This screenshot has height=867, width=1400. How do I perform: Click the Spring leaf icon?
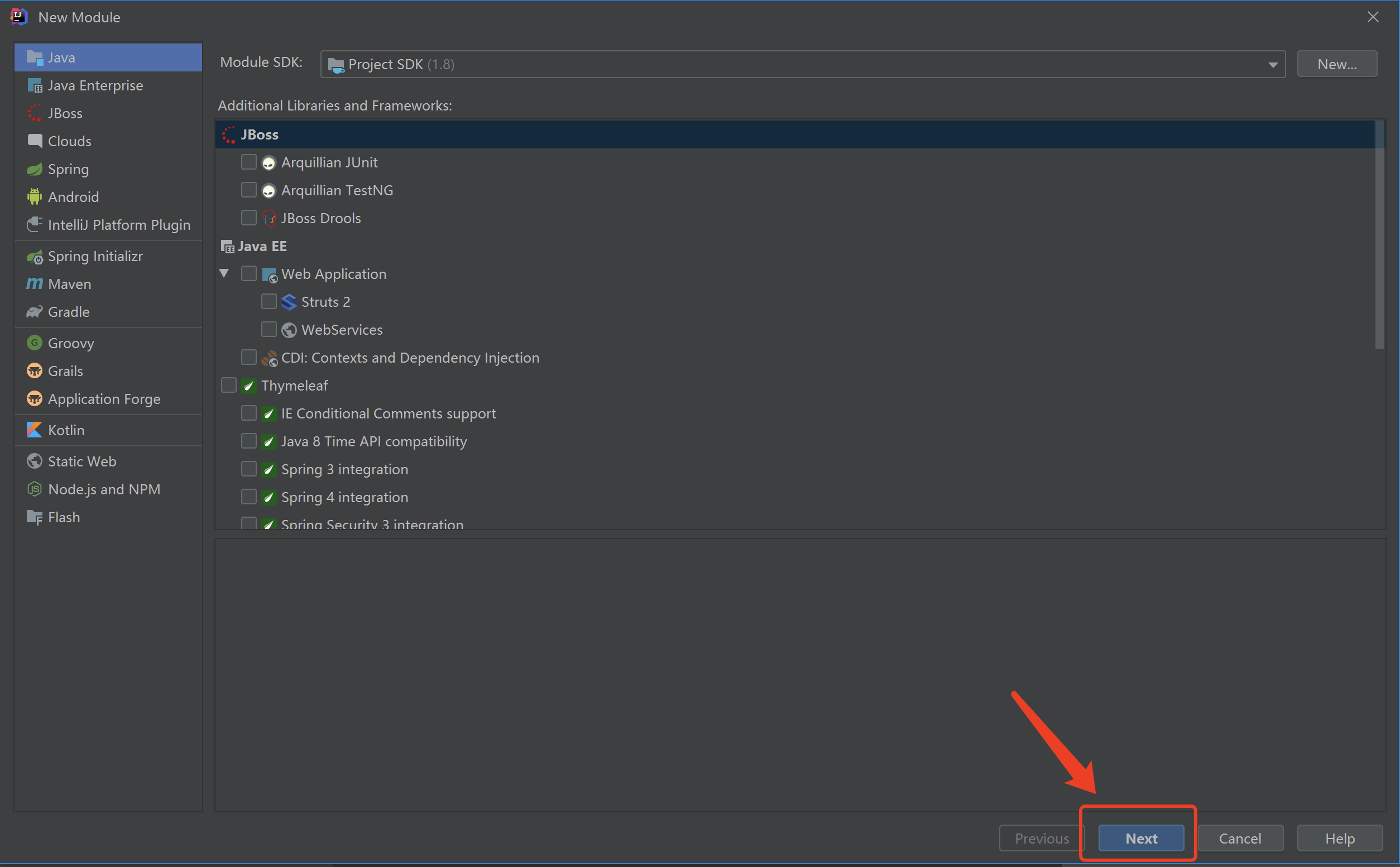35,169
